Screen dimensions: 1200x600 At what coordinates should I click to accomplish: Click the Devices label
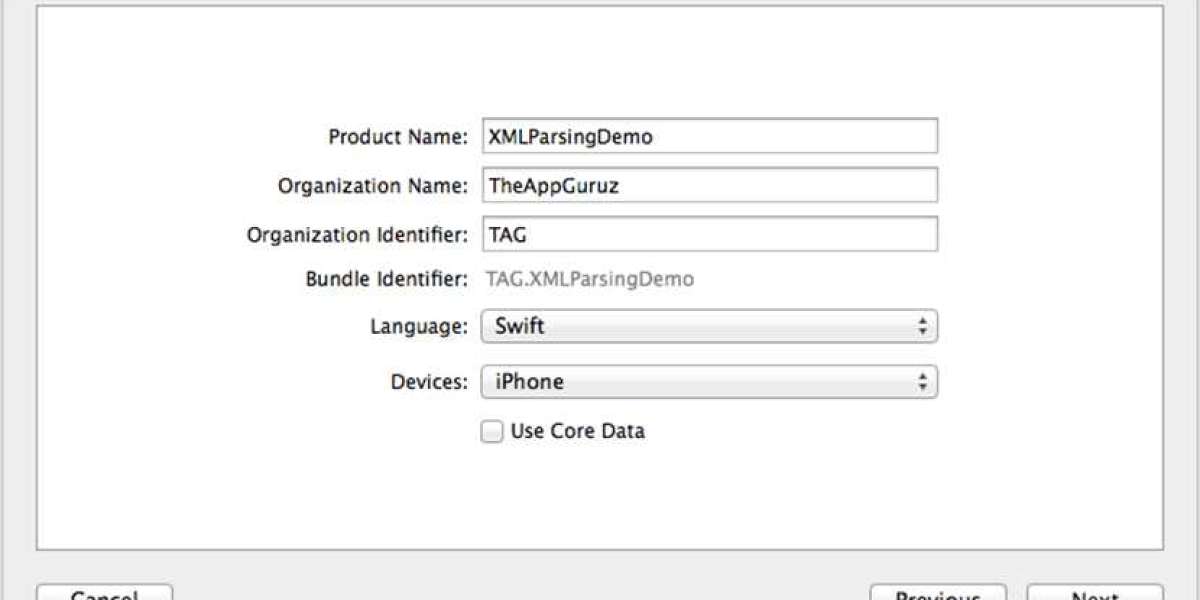coord(429,381)
